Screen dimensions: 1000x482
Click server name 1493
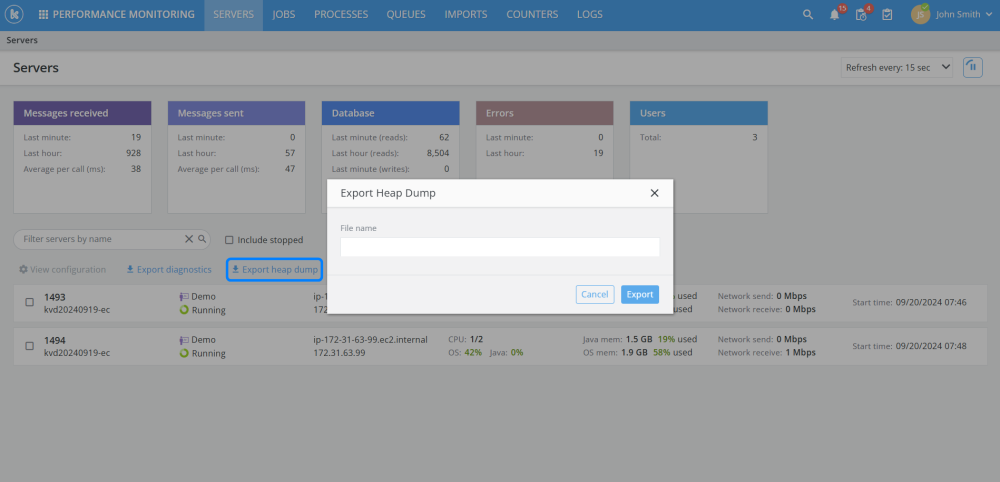point(55,297)
